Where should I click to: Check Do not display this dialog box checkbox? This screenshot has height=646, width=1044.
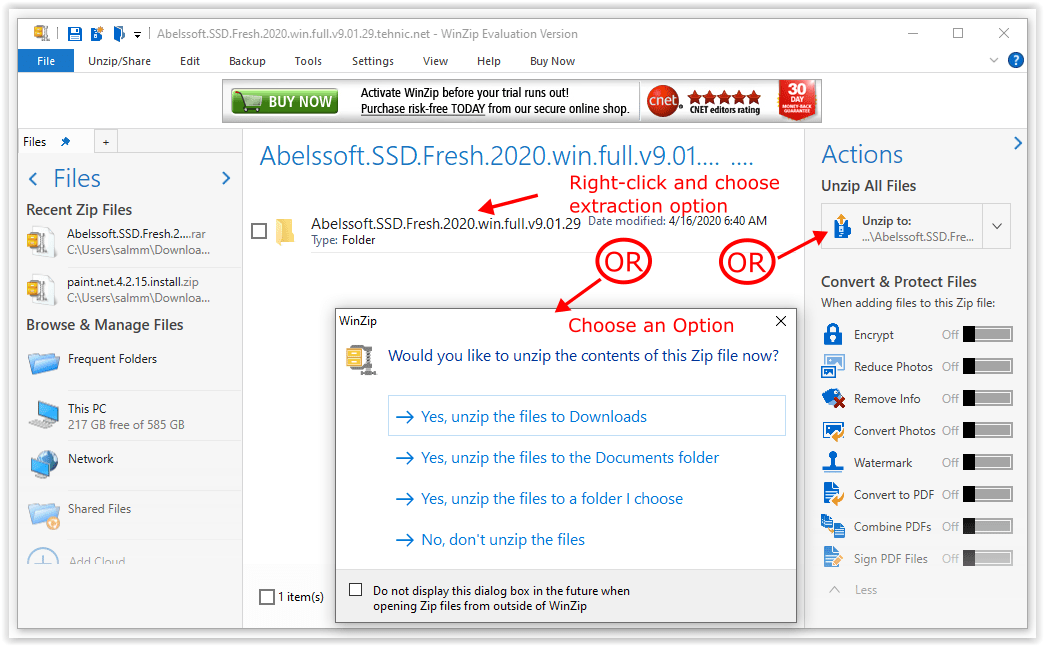356,589
